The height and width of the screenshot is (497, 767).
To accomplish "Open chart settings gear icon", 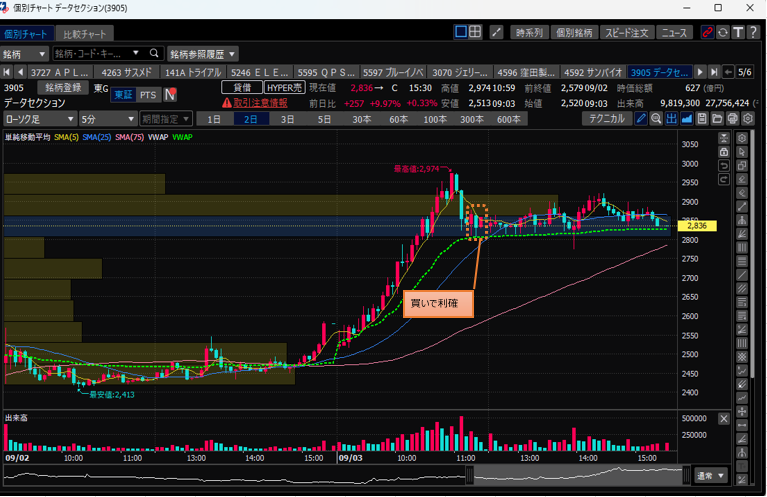I will tap(747, 119).
